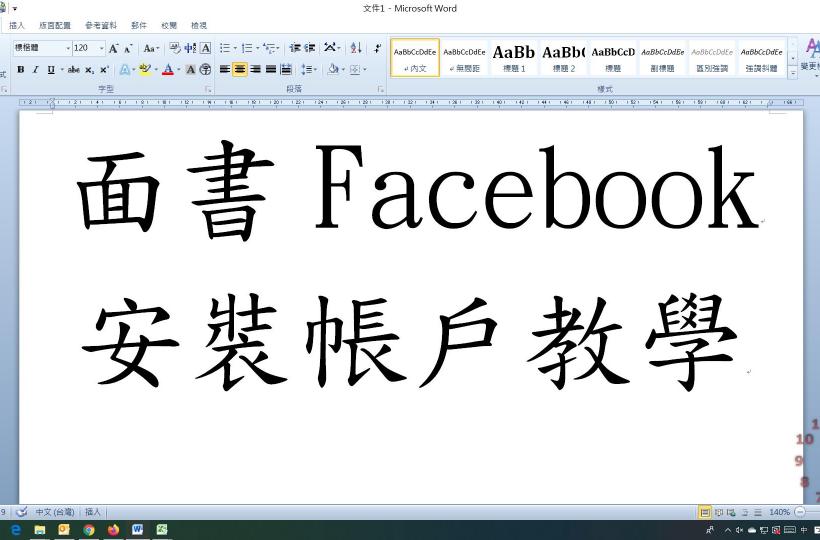The width and height of the screenshot is (820, 540).
Task: Click the Sort icon
Action: click(356, 49)
